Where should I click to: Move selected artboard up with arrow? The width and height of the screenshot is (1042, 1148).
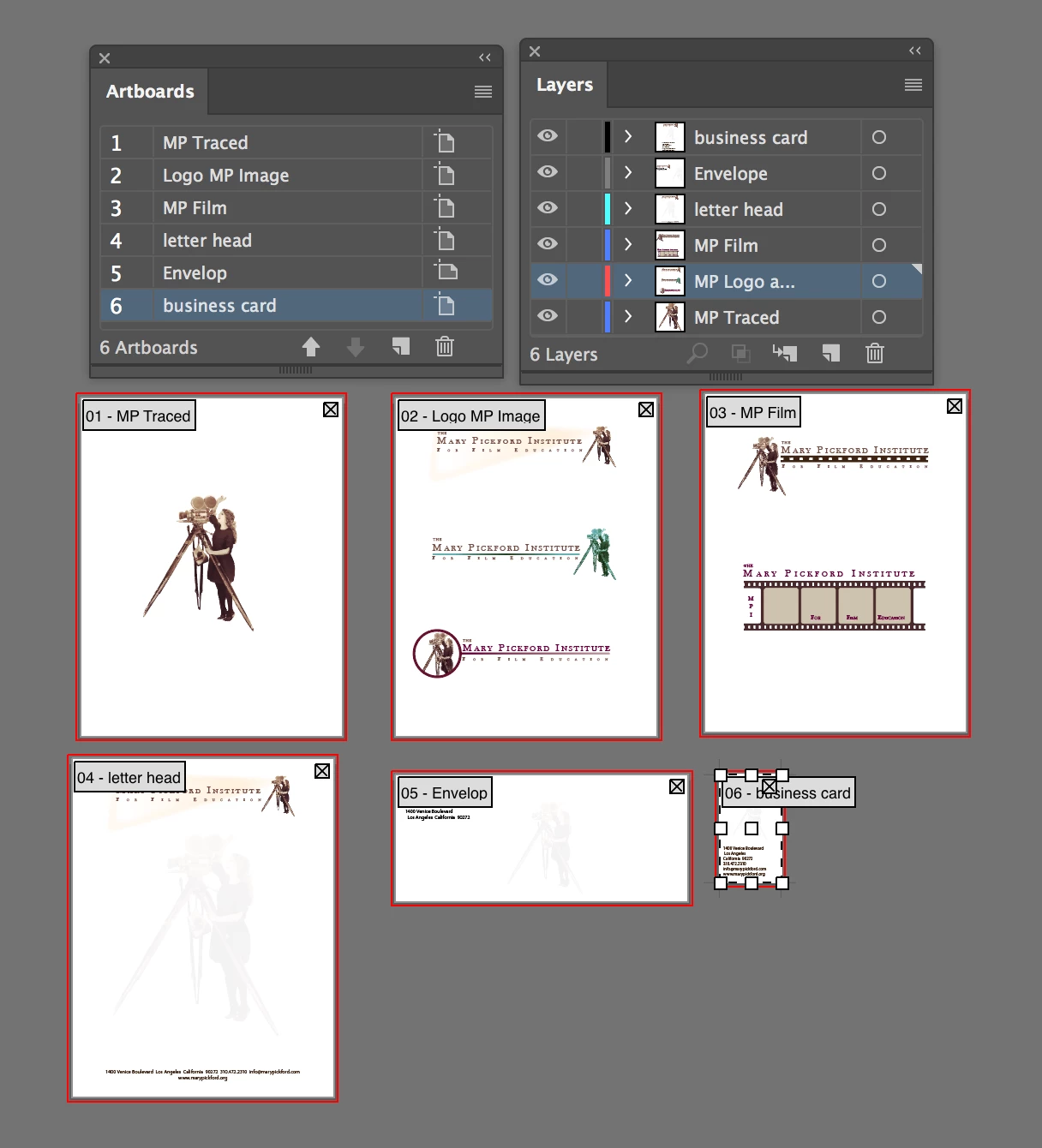(x=311, y=346)
